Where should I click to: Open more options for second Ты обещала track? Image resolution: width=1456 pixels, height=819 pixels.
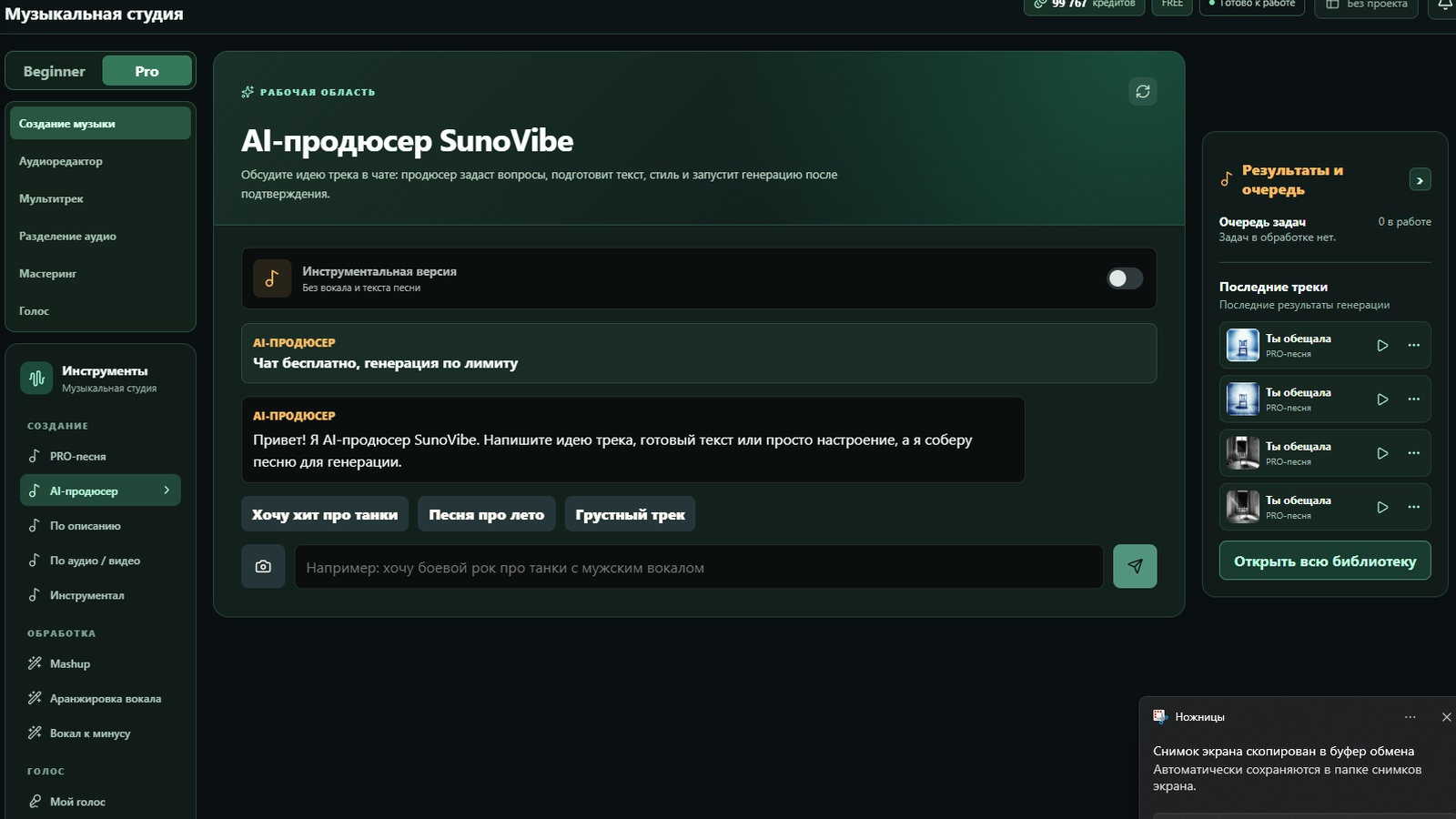coord(1413,399)
